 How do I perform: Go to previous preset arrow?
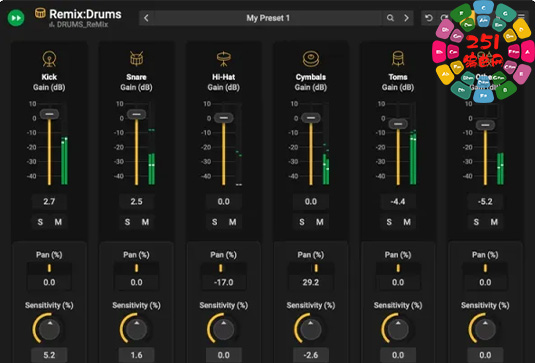click(x=146, y=18)
